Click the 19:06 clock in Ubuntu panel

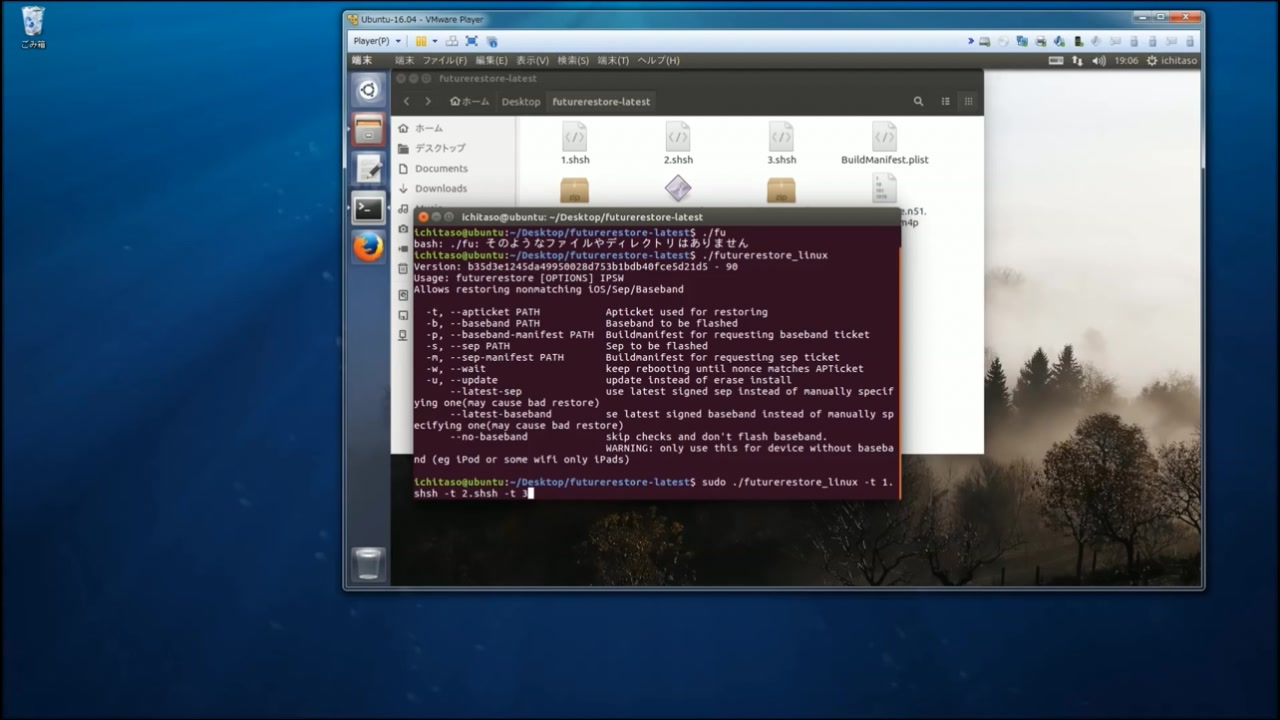pos(1126,61)
